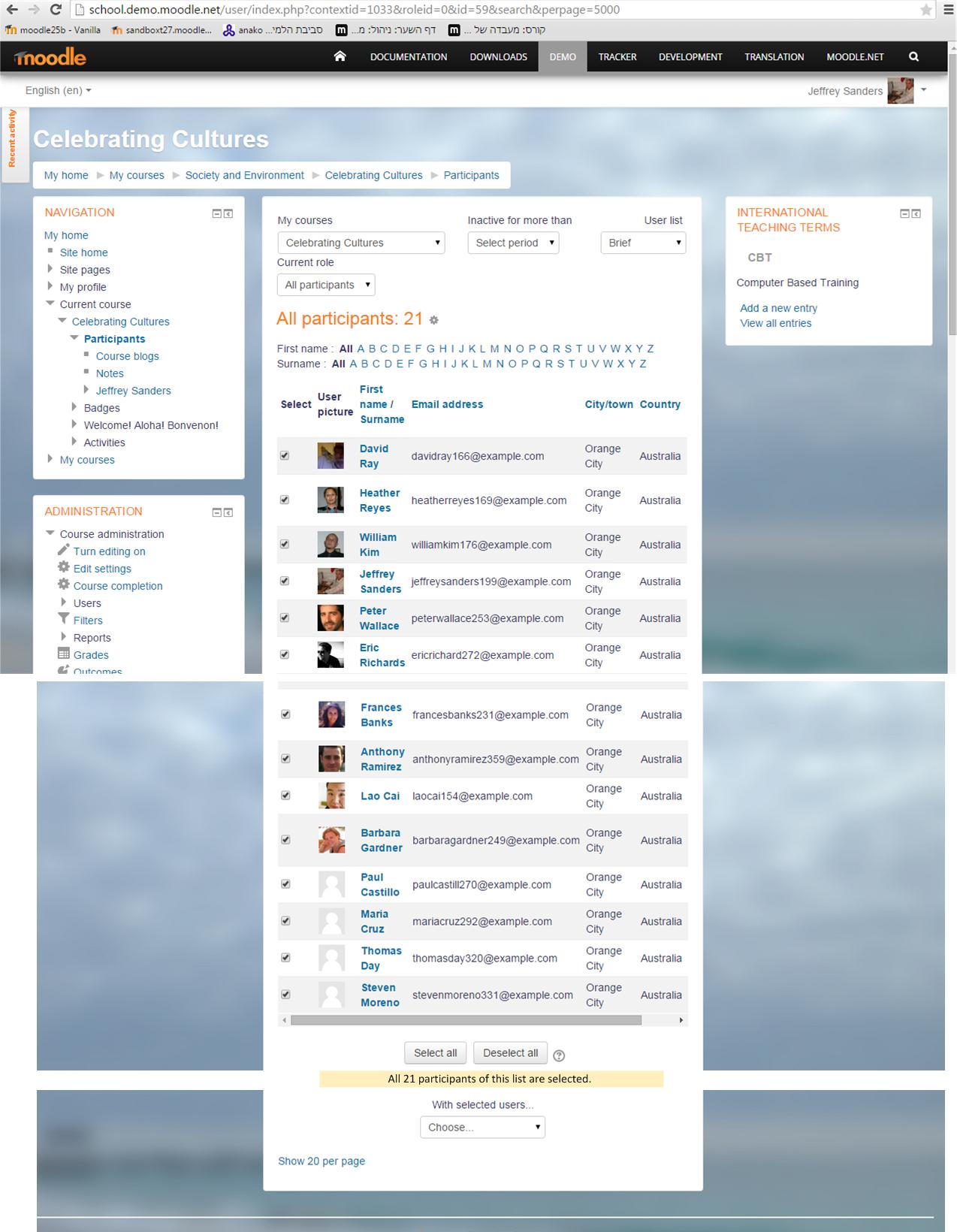Open the My courses dropdown showing Celebrating Cultures
This screenshot has height=1232, width=957.
click(361, 243)
